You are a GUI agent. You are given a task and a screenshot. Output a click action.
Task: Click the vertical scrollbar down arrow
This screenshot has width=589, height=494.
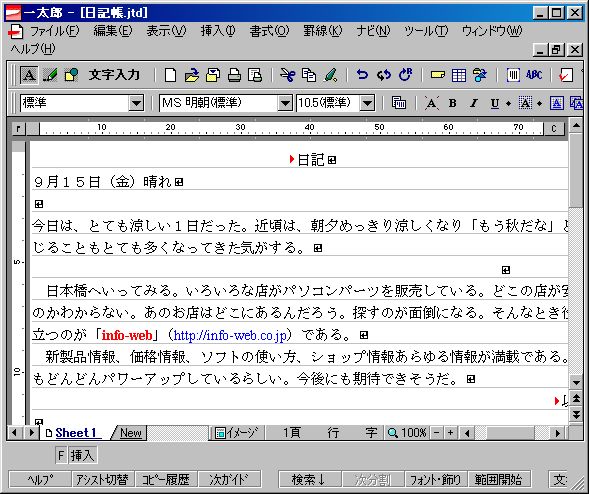576,383
